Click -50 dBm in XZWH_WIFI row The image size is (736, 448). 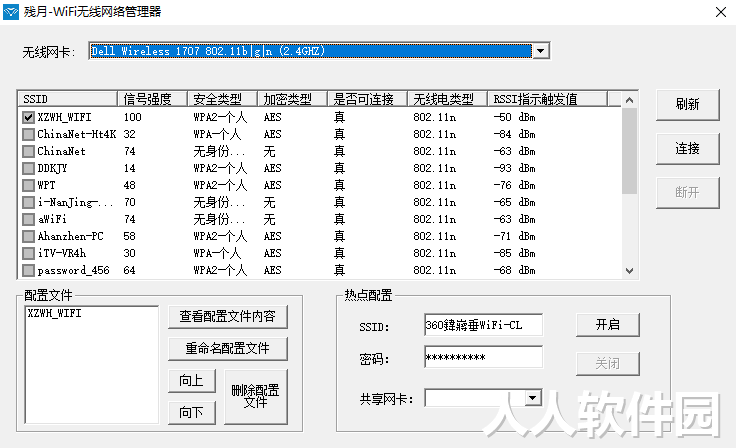[514, 117]
